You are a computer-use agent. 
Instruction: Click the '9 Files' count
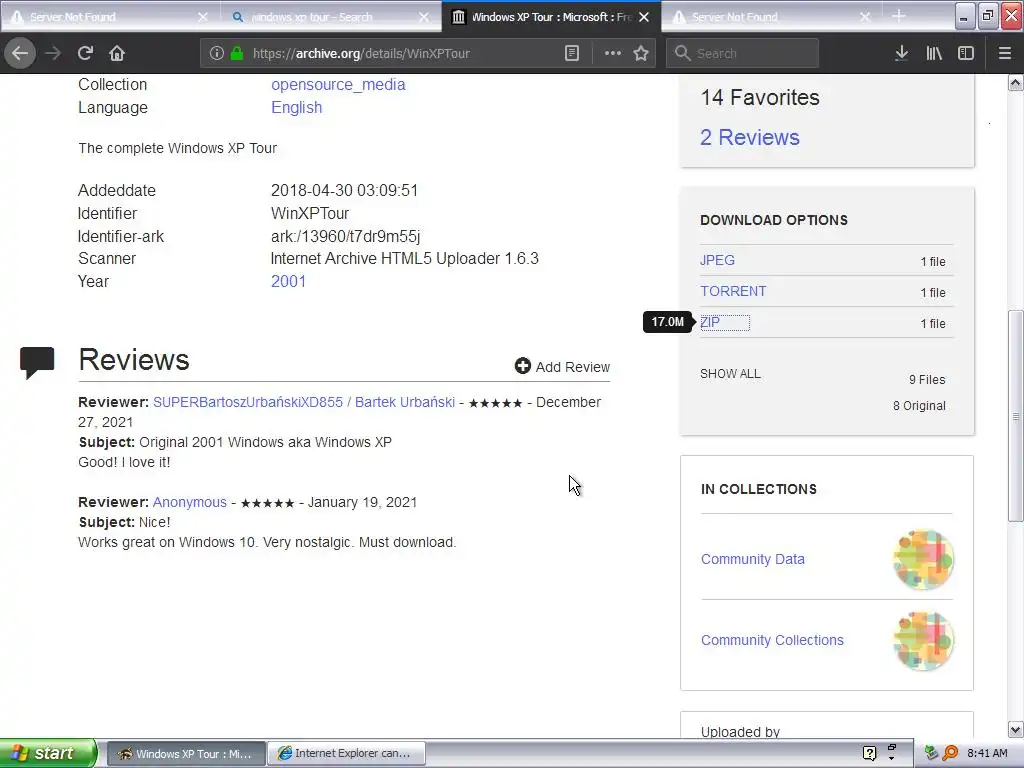[x=927, y=379]
